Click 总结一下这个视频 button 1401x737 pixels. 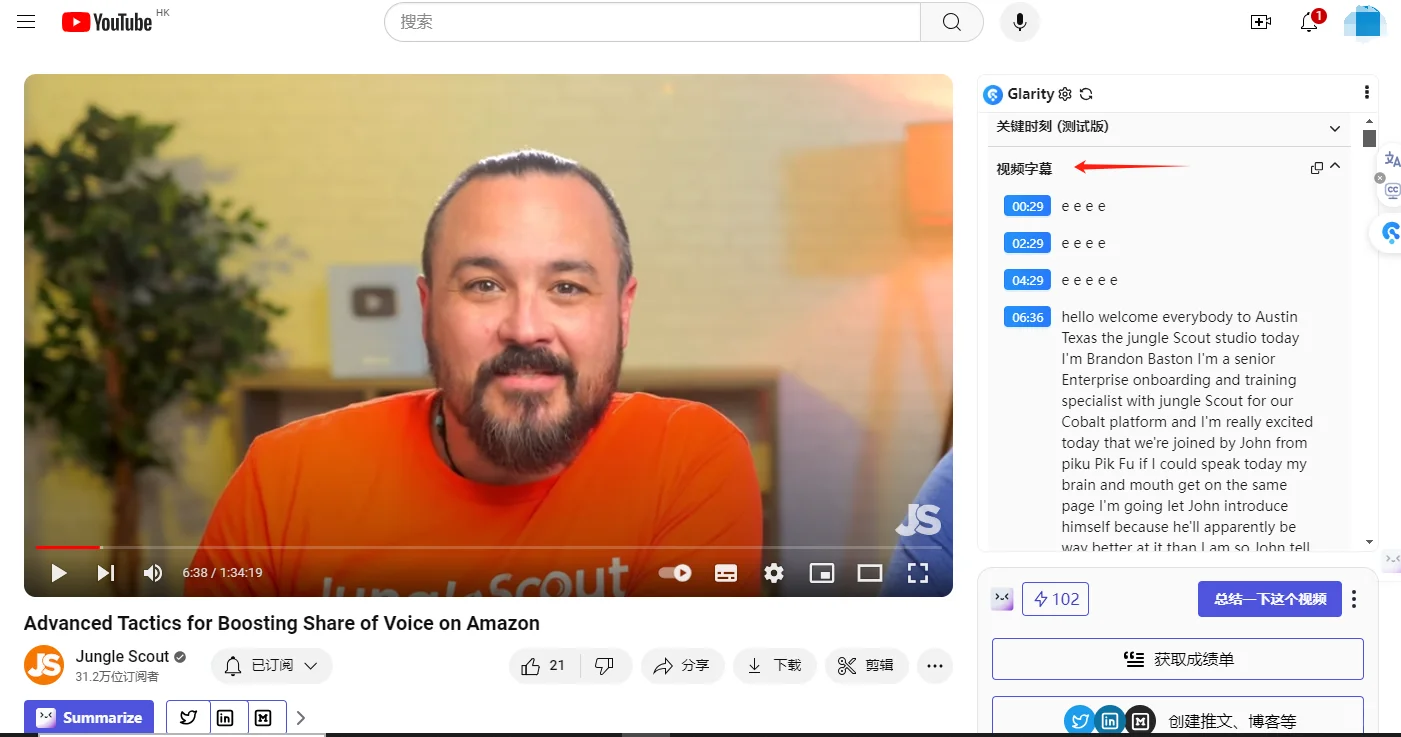point(1269,599)
